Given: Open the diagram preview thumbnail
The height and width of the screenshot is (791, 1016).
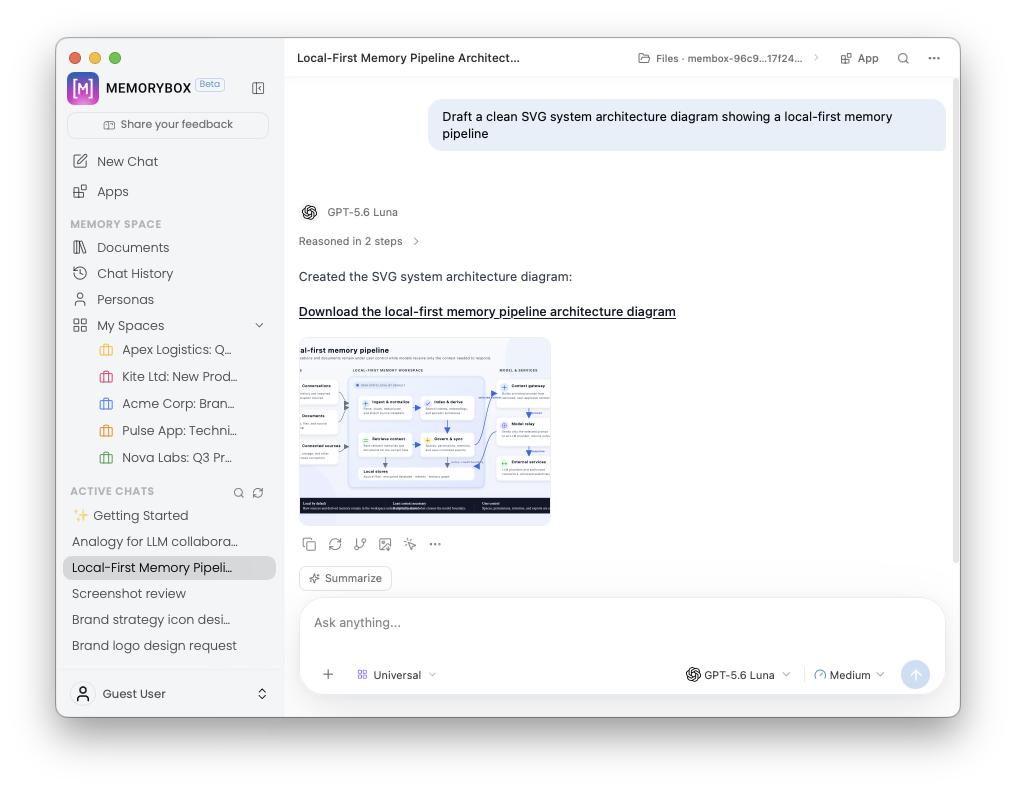Looking at the screenshot, I should [x=425, y=431].
